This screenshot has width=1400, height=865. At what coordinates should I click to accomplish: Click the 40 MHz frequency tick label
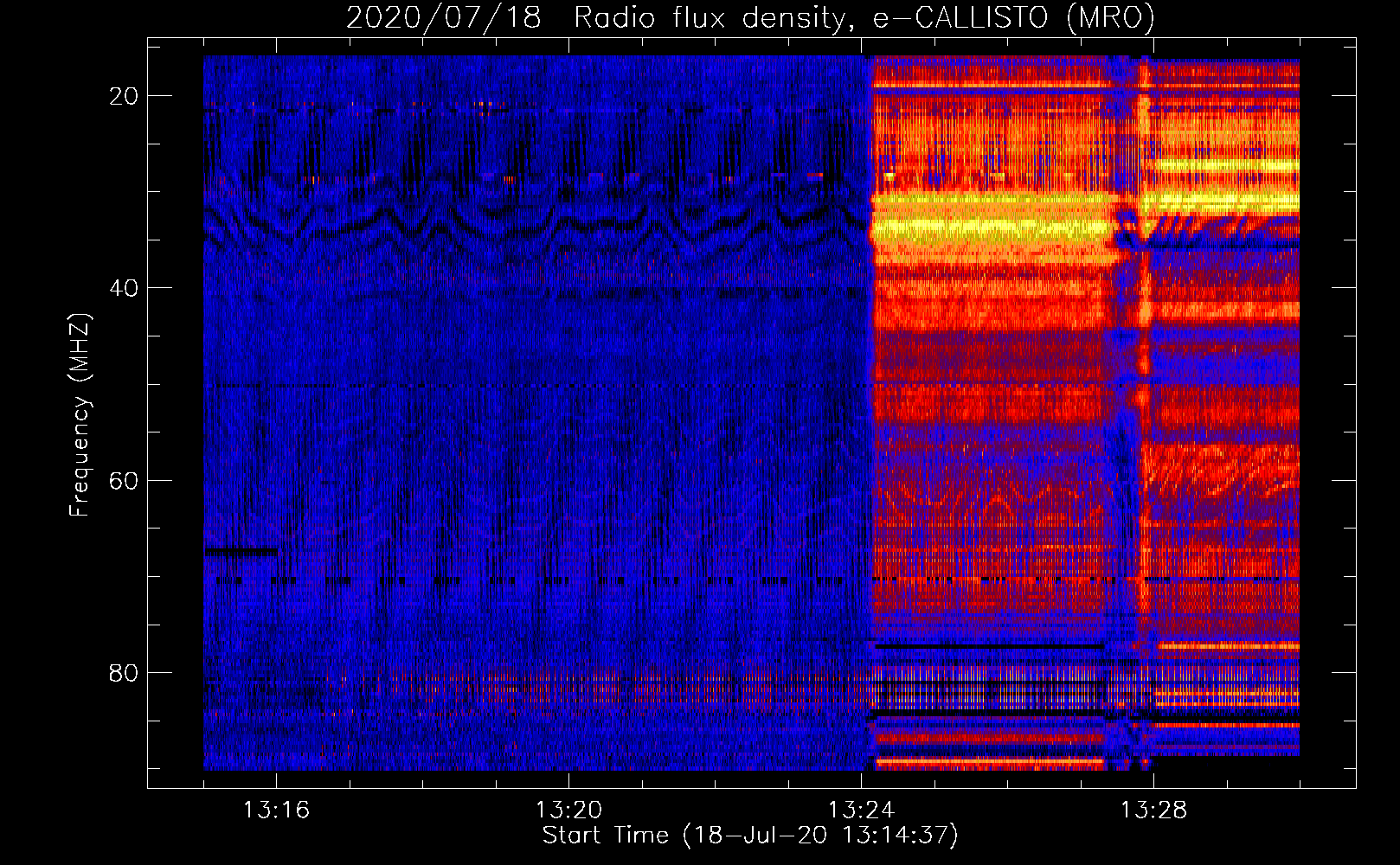coord(124,288)
